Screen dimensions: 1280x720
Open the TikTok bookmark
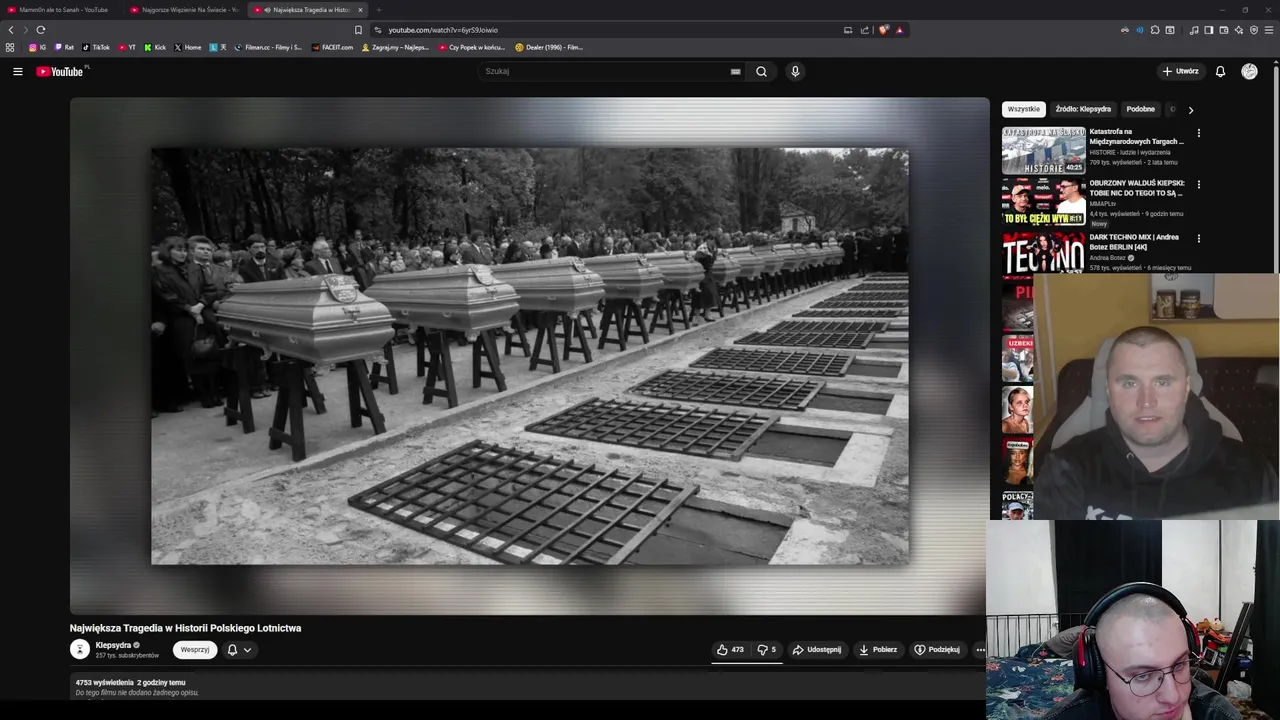point(96,47)
